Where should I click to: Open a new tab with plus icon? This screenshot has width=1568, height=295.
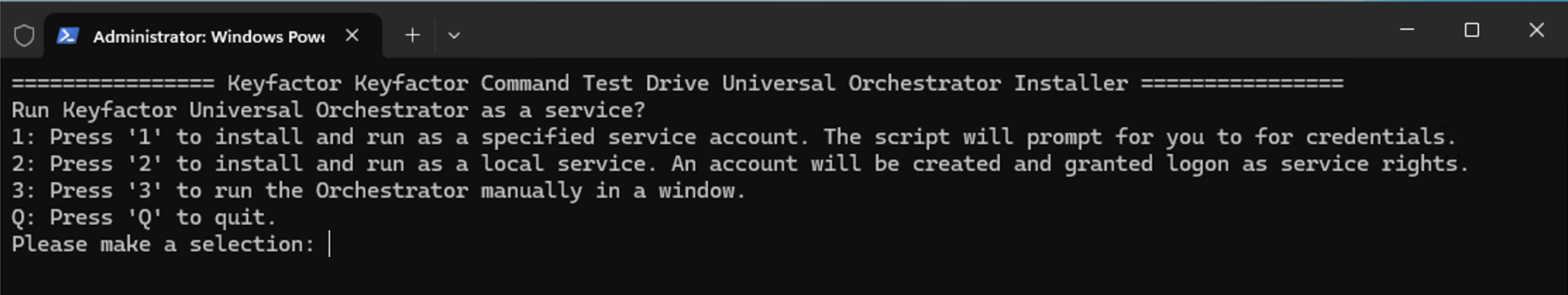(x=412, y=35)
